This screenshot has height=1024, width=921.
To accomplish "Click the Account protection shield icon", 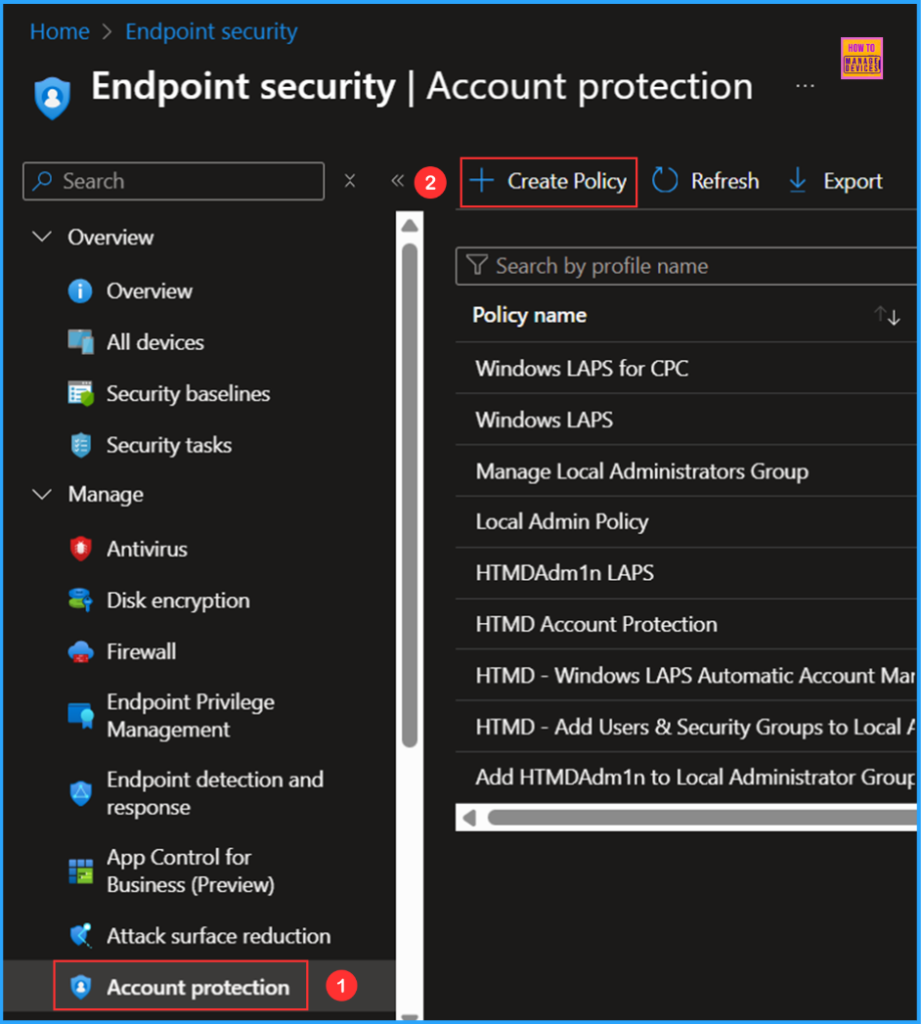I will [x=80, y=987].
